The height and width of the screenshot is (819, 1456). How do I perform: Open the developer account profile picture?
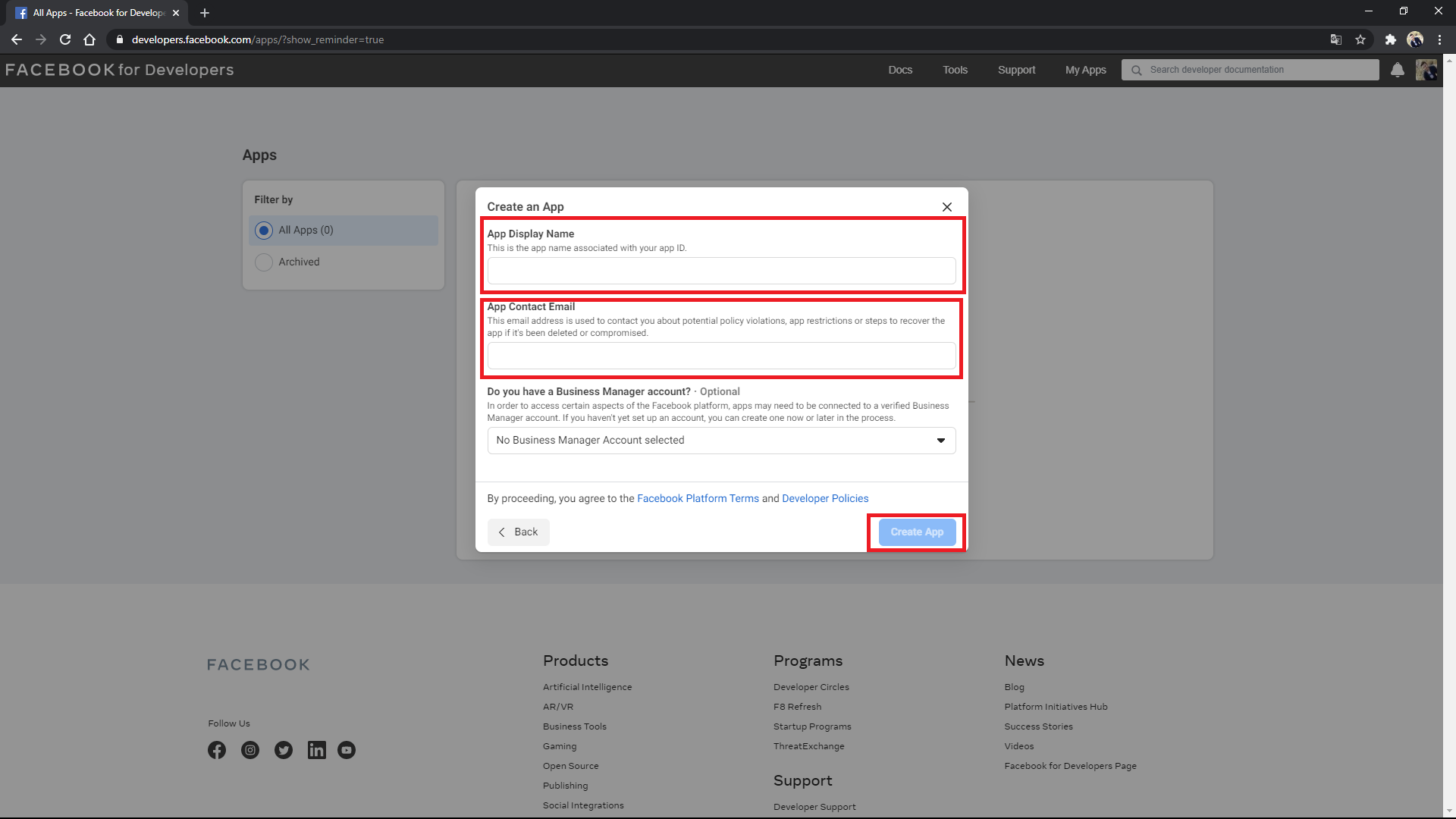click(x=1426, y=70)
